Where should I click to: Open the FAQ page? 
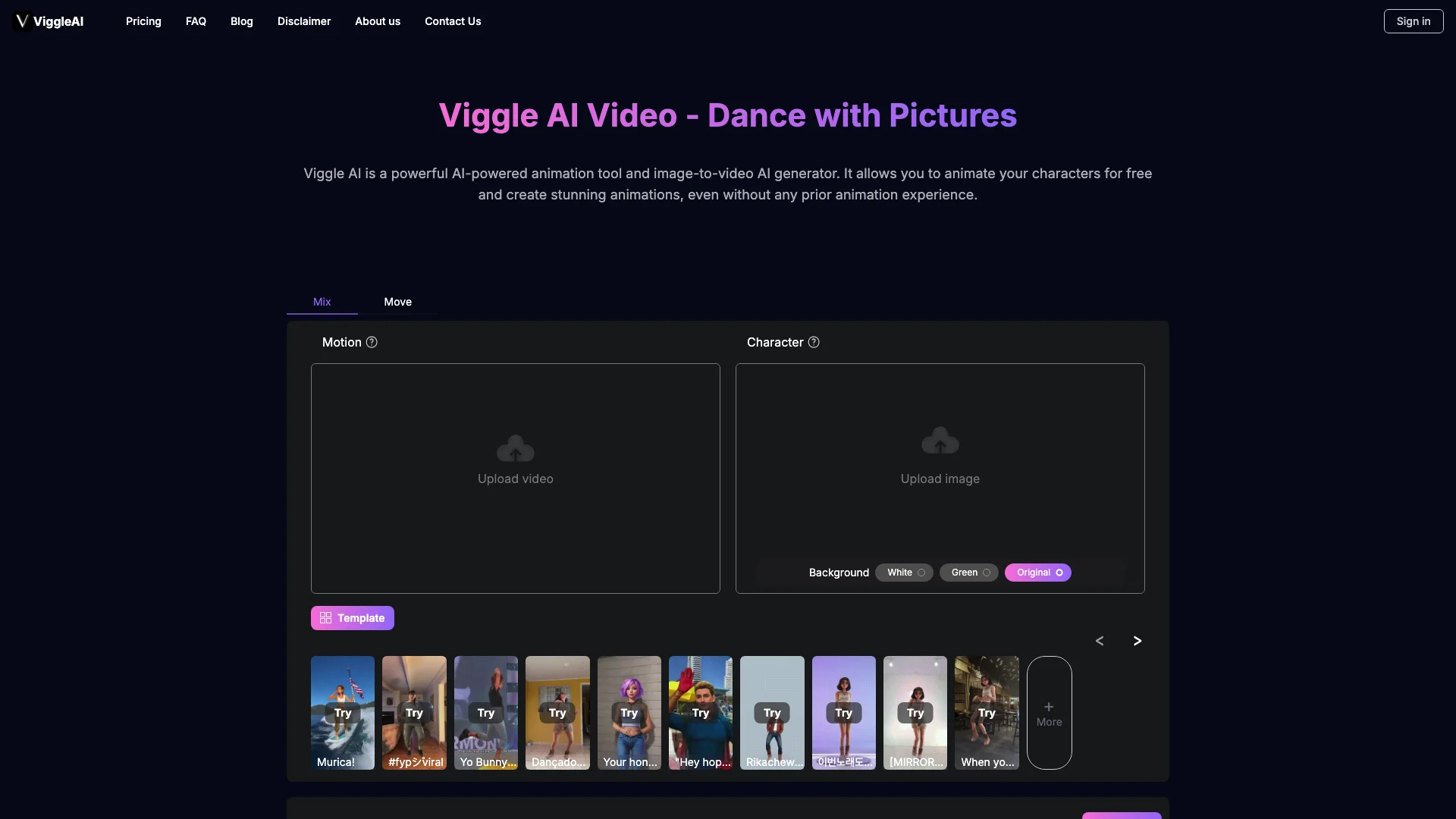coord(196,21)
